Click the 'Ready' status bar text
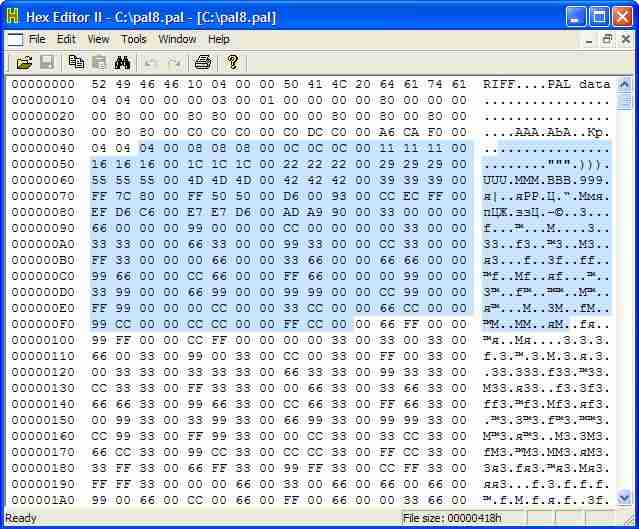This screenshot has height=529, width=639. tap(21, 518)
